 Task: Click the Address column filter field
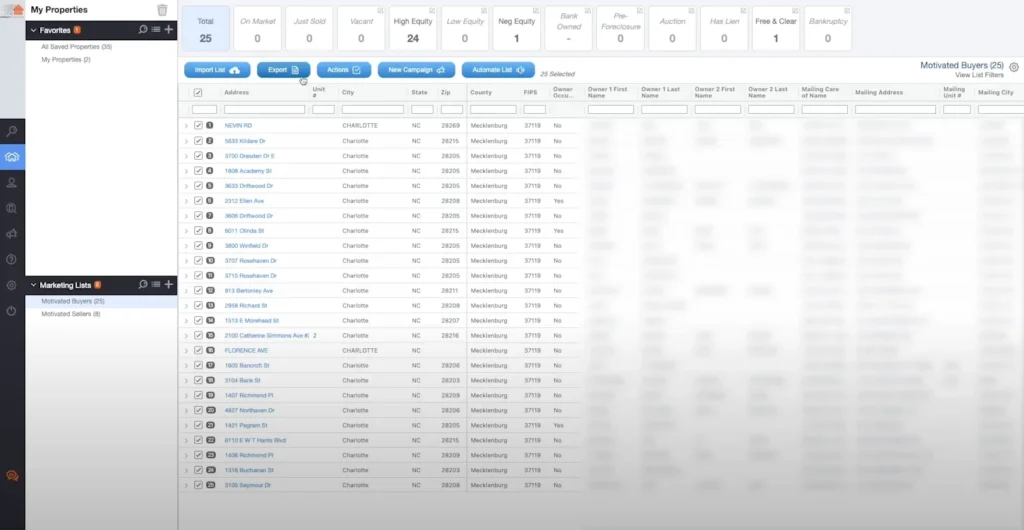(x=264, y=110)
